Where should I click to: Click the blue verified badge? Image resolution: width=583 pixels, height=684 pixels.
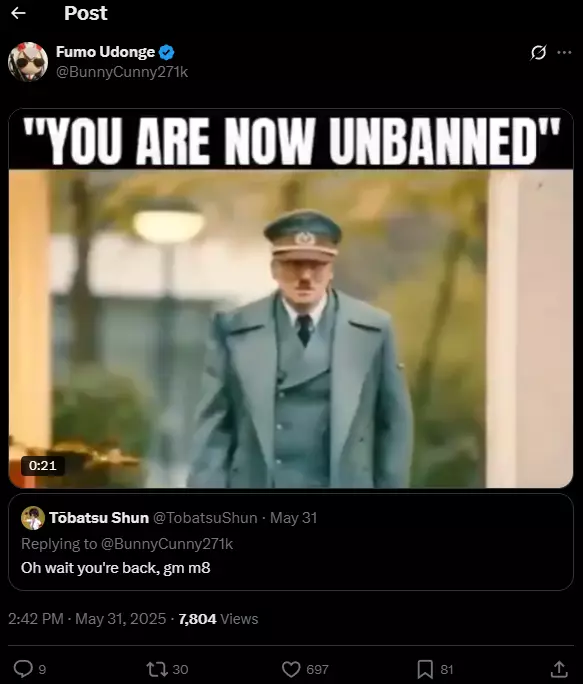pos(166,52)
